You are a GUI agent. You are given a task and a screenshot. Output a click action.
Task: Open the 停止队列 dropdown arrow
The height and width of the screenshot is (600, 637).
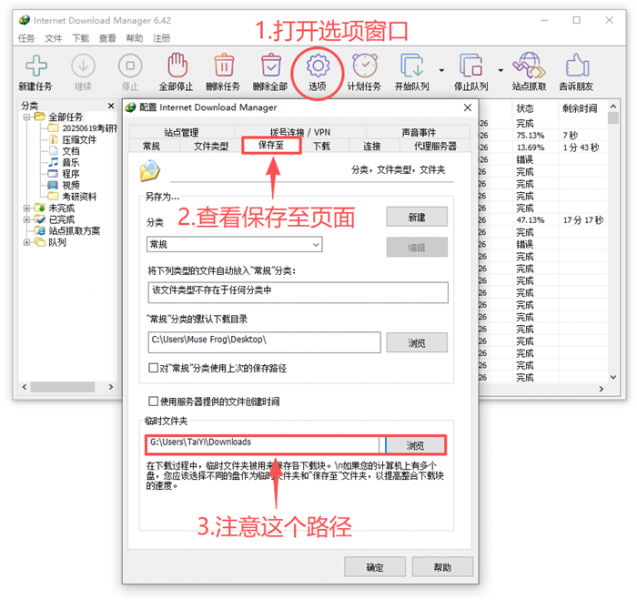pyautogui.click(x=500, y=70)
